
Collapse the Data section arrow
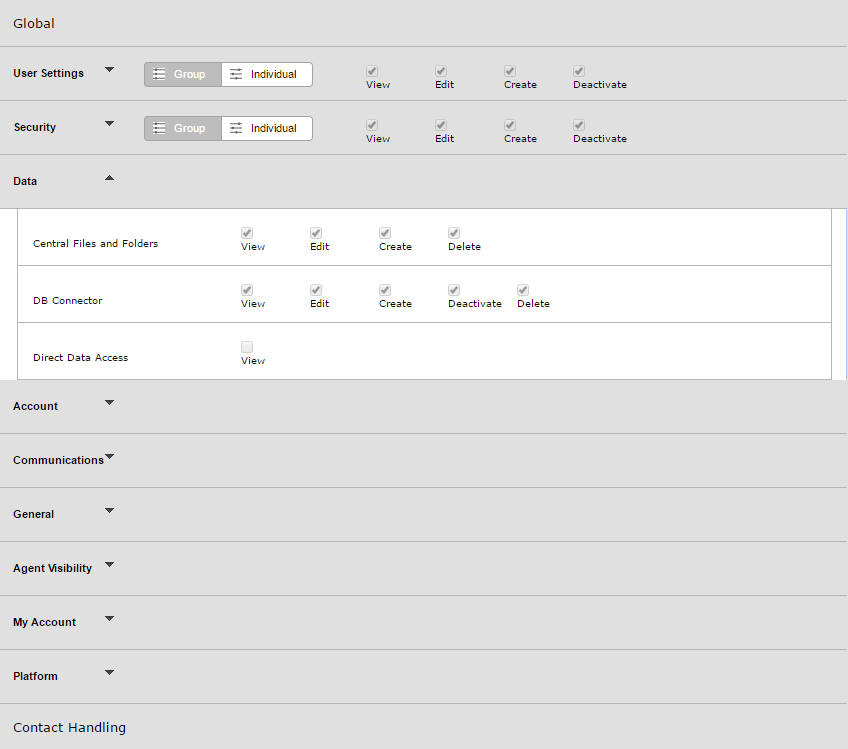point(109,178)
